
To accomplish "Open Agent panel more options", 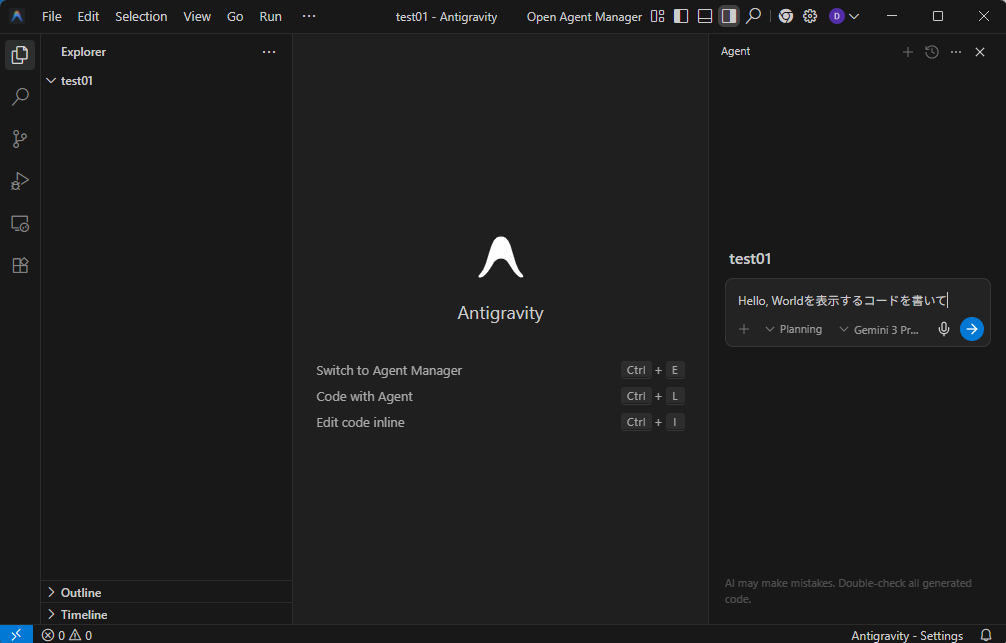I will pos(956,52).
